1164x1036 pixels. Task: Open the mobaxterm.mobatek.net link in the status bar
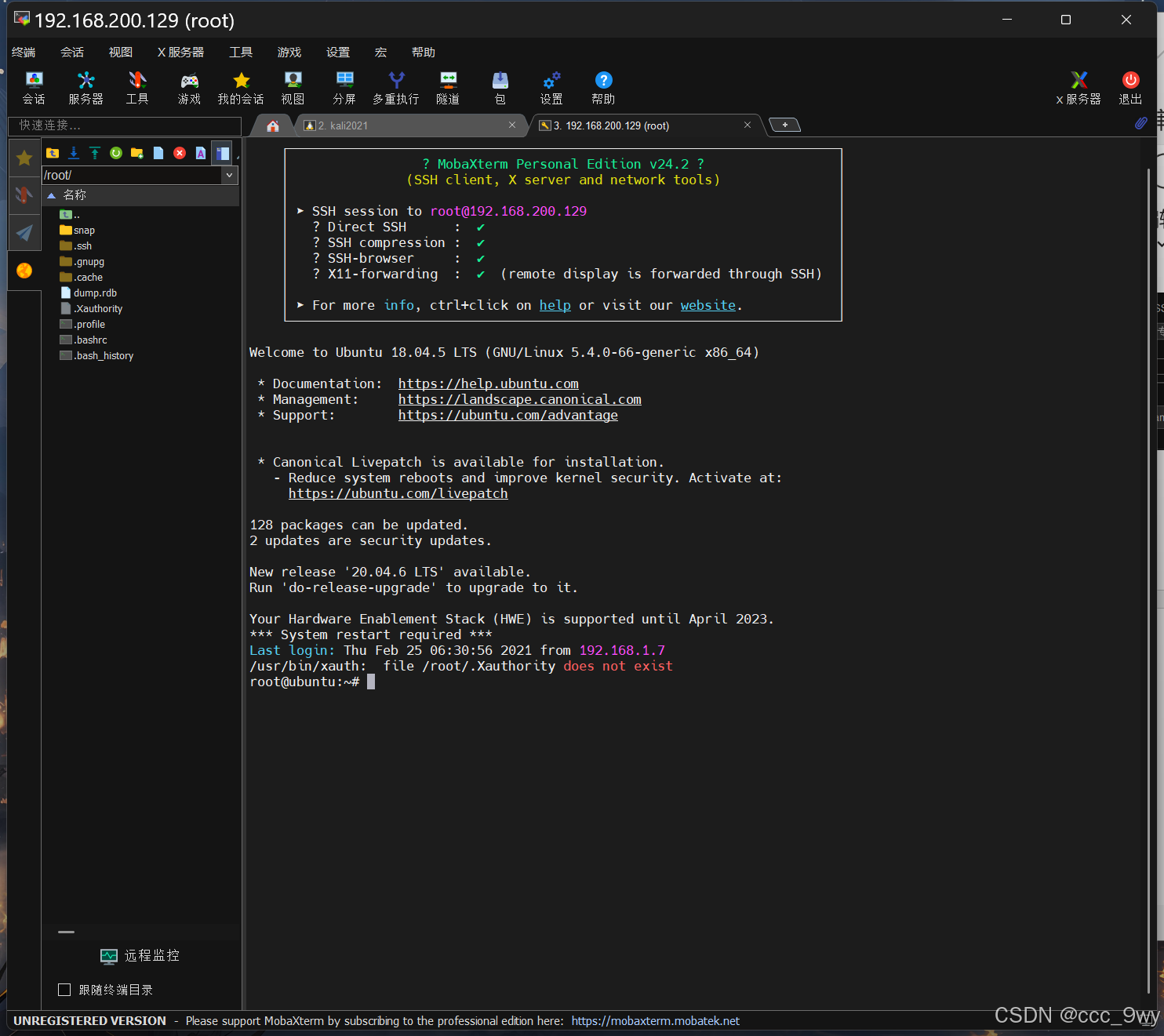[x=655, y=1020]
